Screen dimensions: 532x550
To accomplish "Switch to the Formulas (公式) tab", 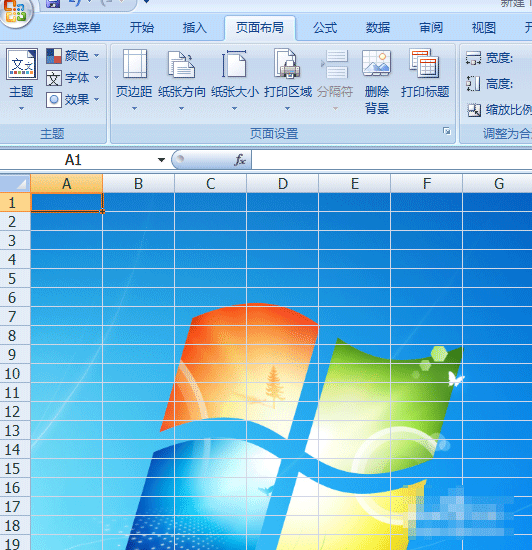I will coord(325,28).
